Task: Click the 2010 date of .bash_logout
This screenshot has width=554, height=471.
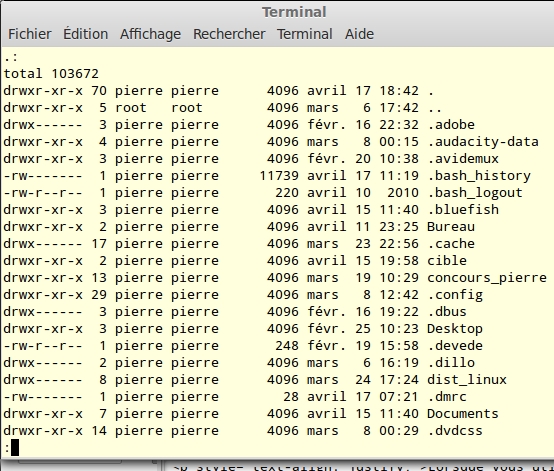Action: (x=403, y=193)
